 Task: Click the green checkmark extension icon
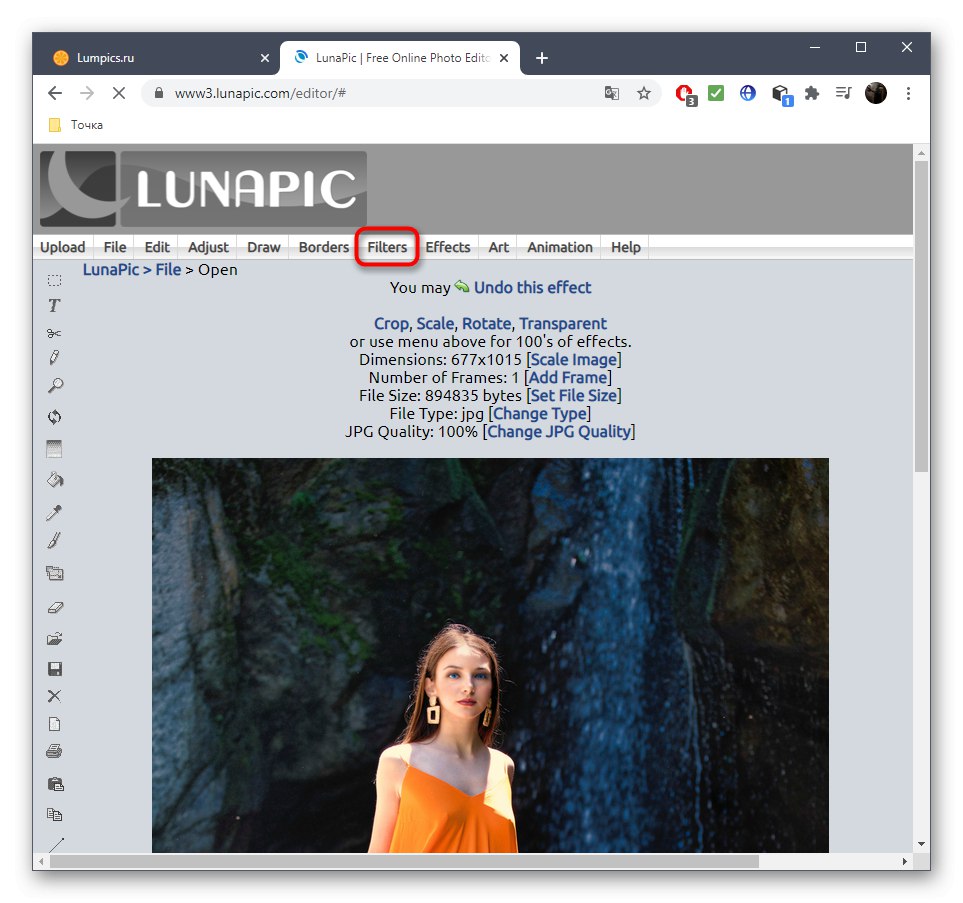(716, 93)
